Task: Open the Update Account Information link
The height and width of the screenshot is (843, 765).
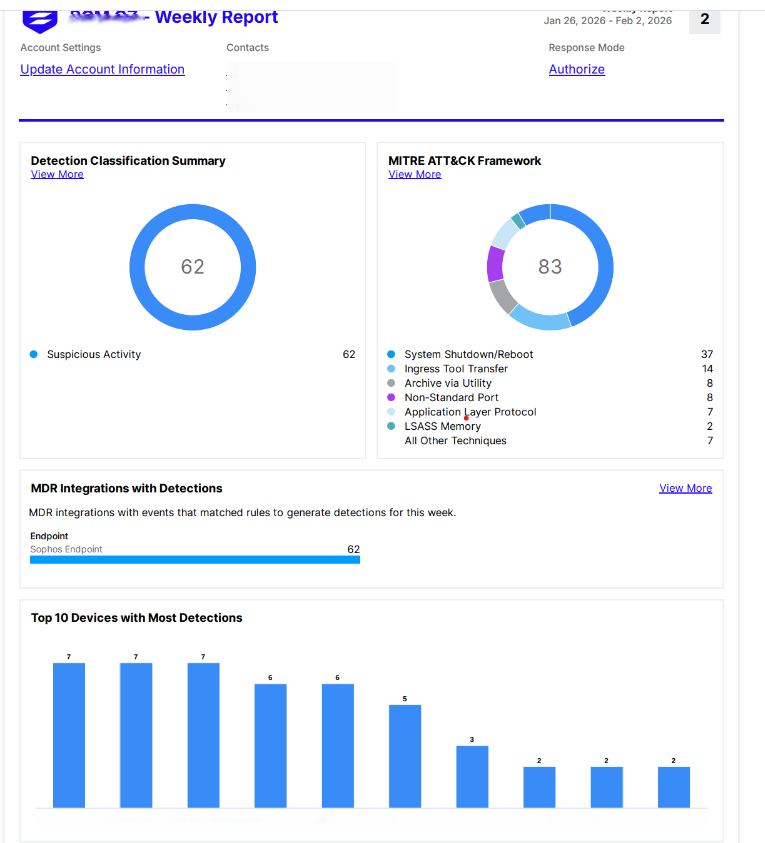Action: click(x=102, y=69)
